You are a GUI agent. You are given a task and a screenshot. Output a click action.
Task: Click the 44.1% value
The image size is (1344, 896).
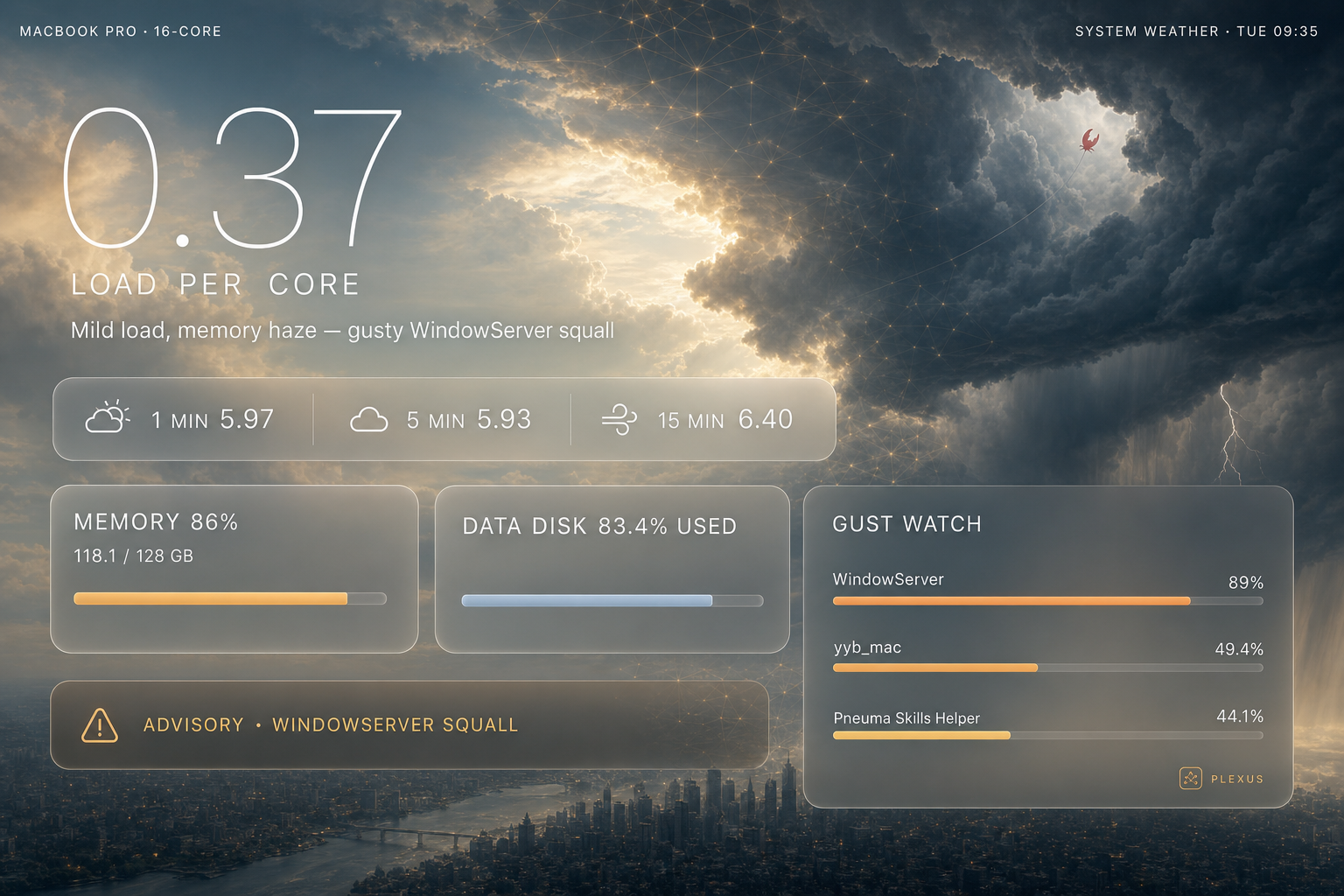1240,717
